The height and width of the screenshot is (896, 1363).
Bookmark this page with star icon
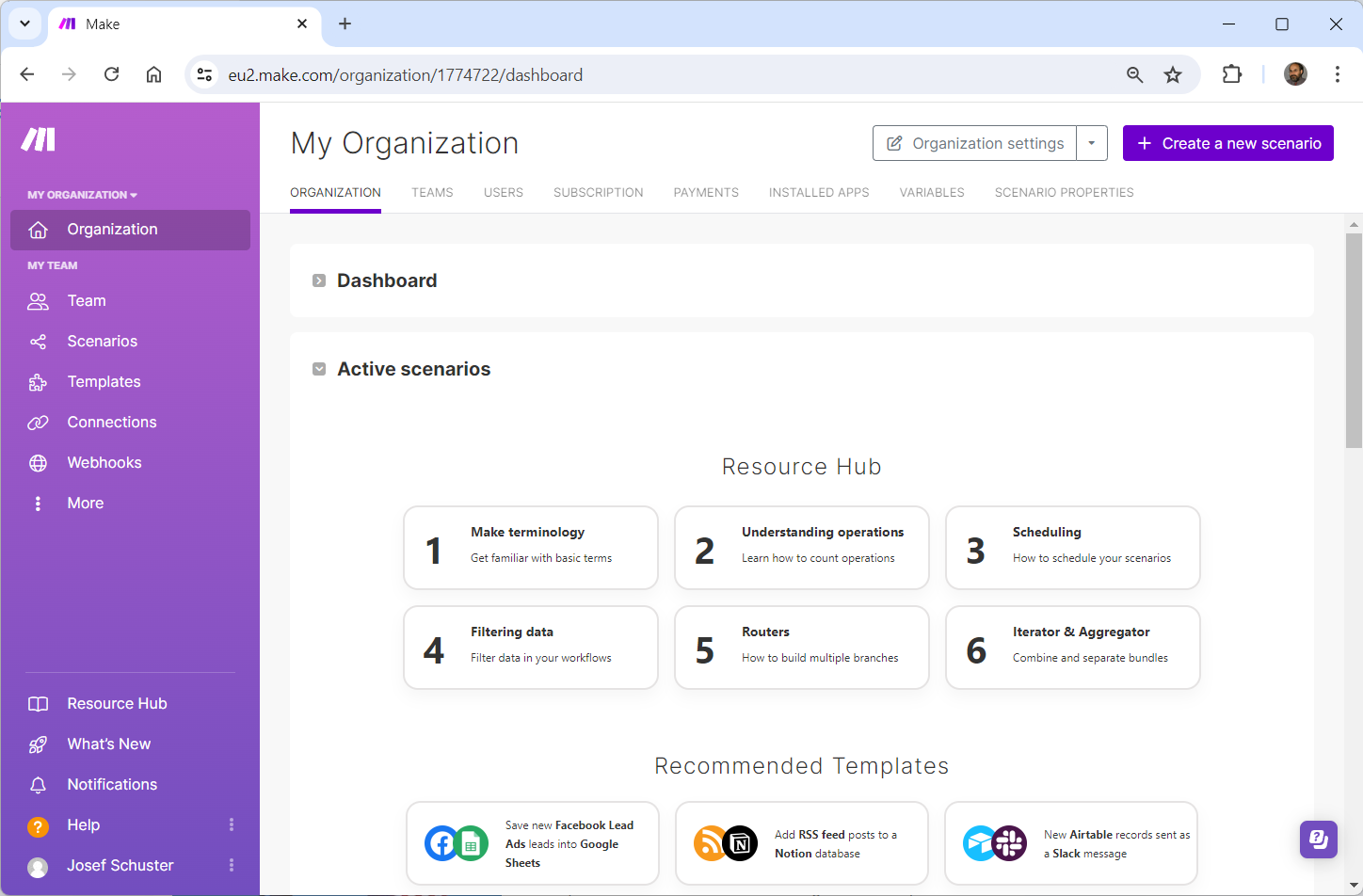click(x=1172, y=75)
